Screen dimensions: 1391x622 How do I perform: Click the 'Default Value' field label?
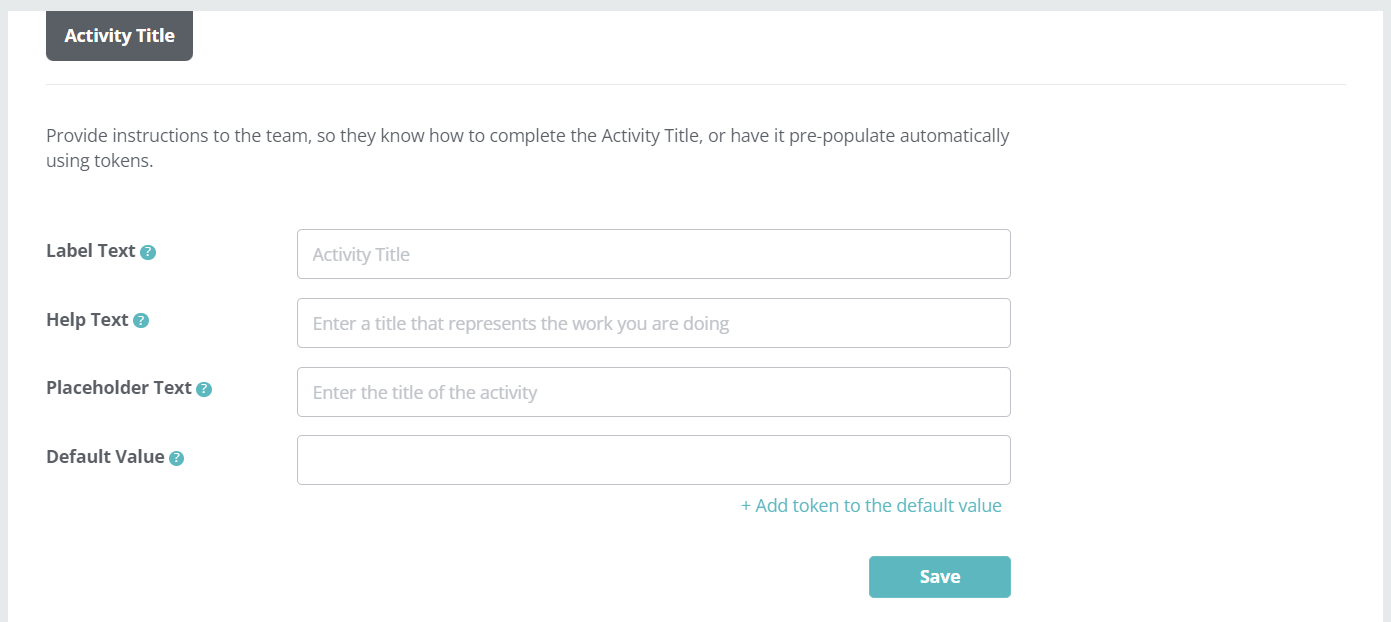pyautogui.click(x=105, y=456)
